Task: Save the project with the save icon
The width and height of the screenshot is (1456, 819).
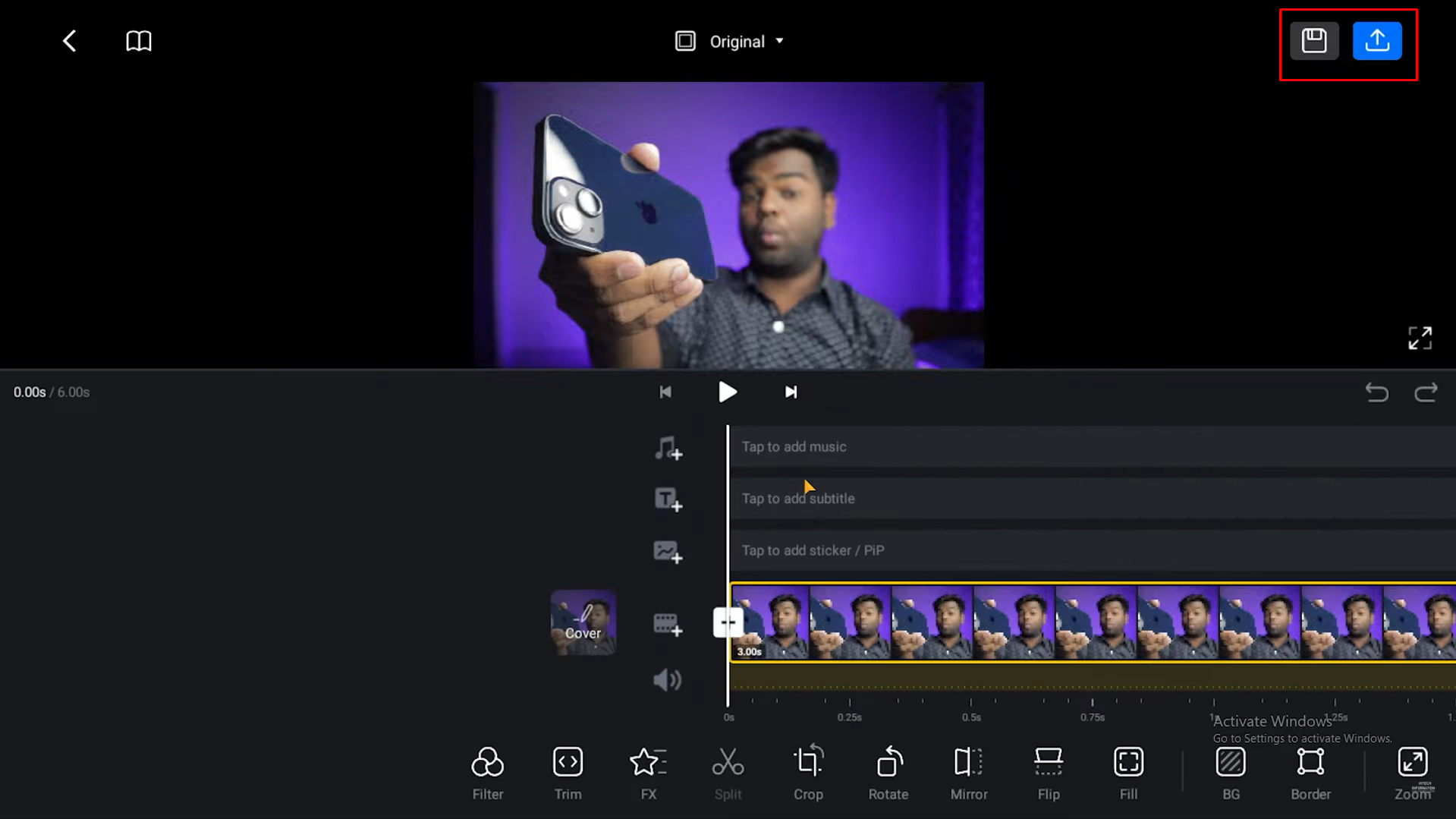Action: pyautogui.click(x=1313, y=41)
